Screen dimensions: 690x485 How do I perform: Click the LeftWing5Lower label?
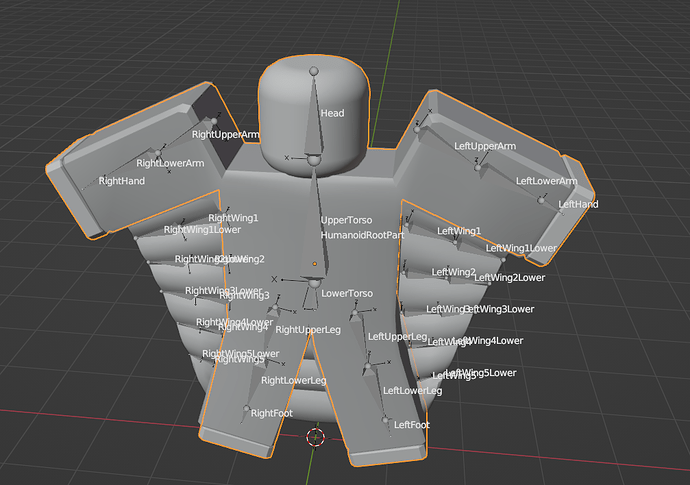pos(481,373)
